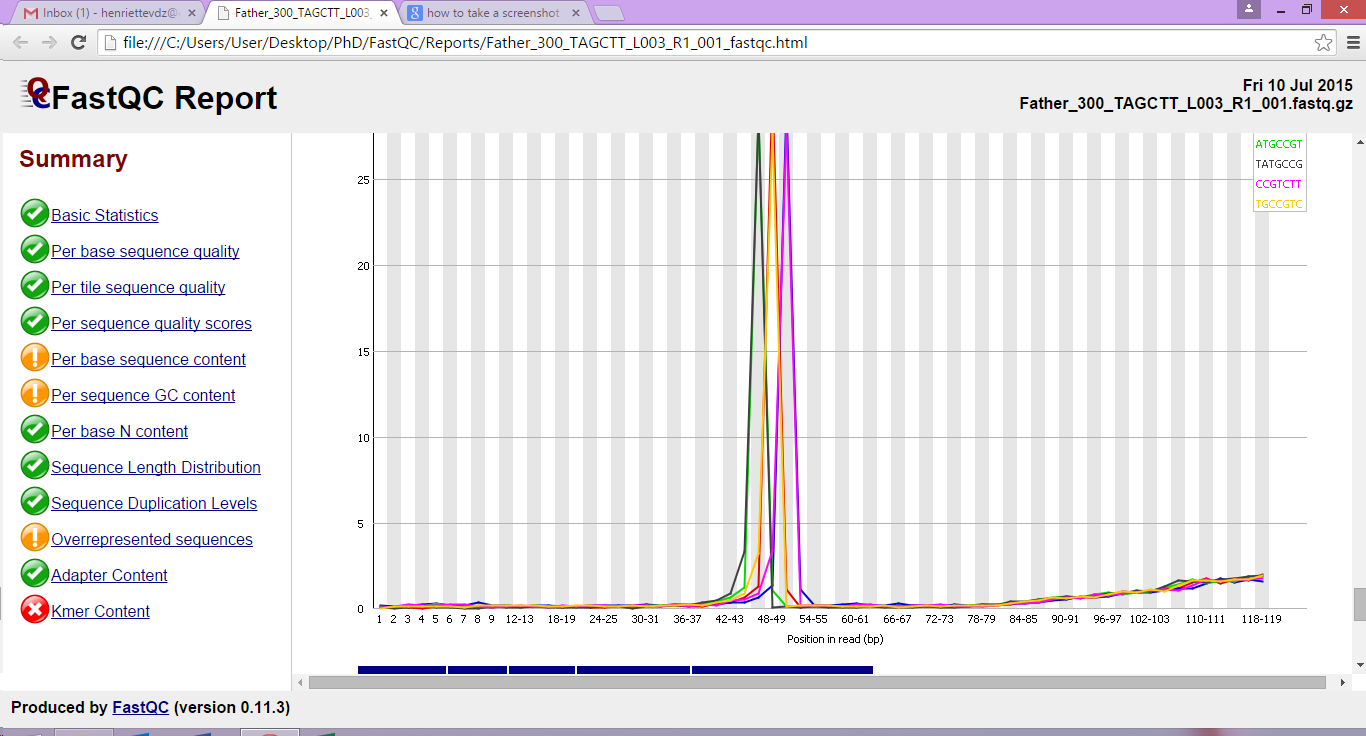Click the report filename Father_300_TAGCTT_L003_R1_001.fastq.gz
Screen dimensions: 1366x736
(1186, 103)
